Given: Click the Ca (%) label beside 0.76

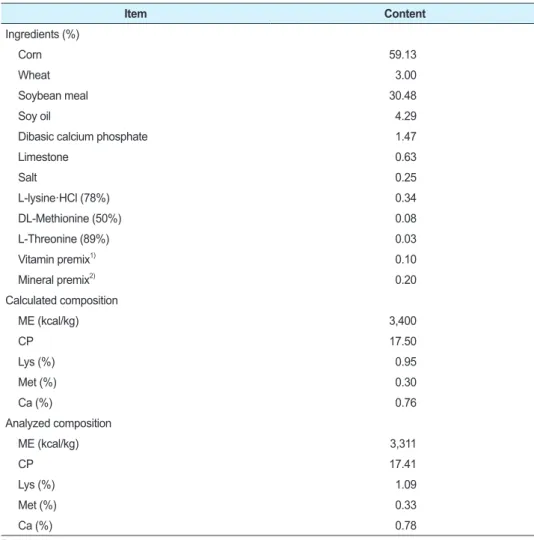Looking at the screenshot, I should [x=35, y=403].
